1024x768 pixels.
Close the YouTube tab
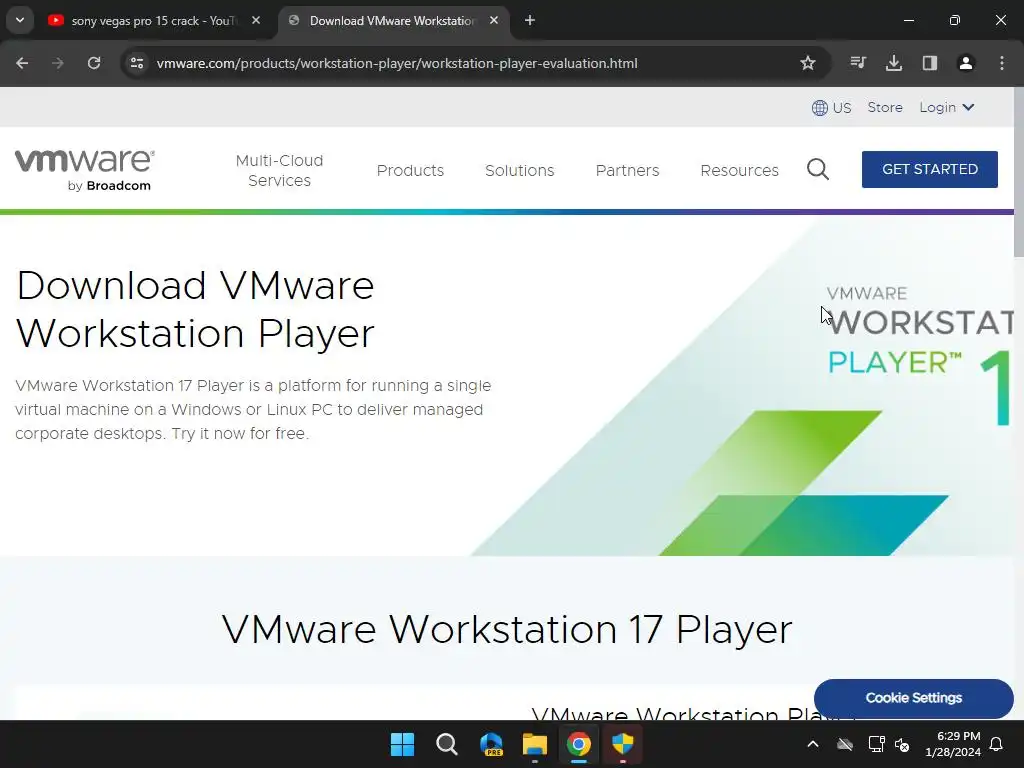256,20
